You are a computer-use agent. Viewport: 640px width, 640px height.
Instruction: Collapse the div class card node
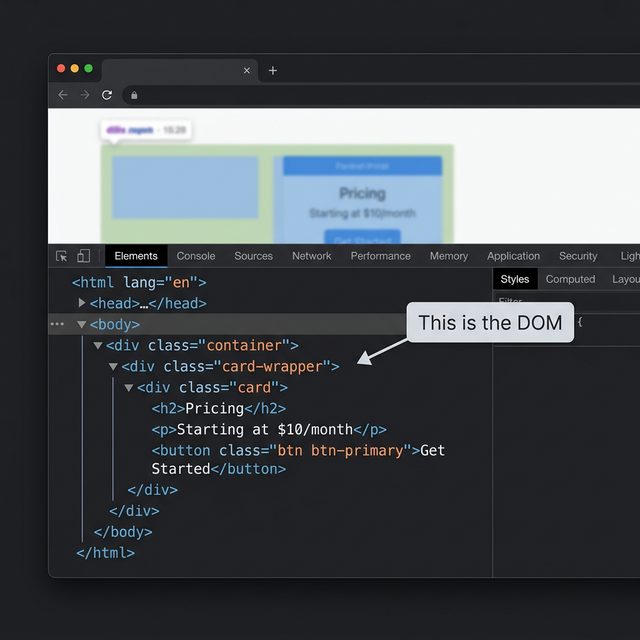[x=129, y=388]
